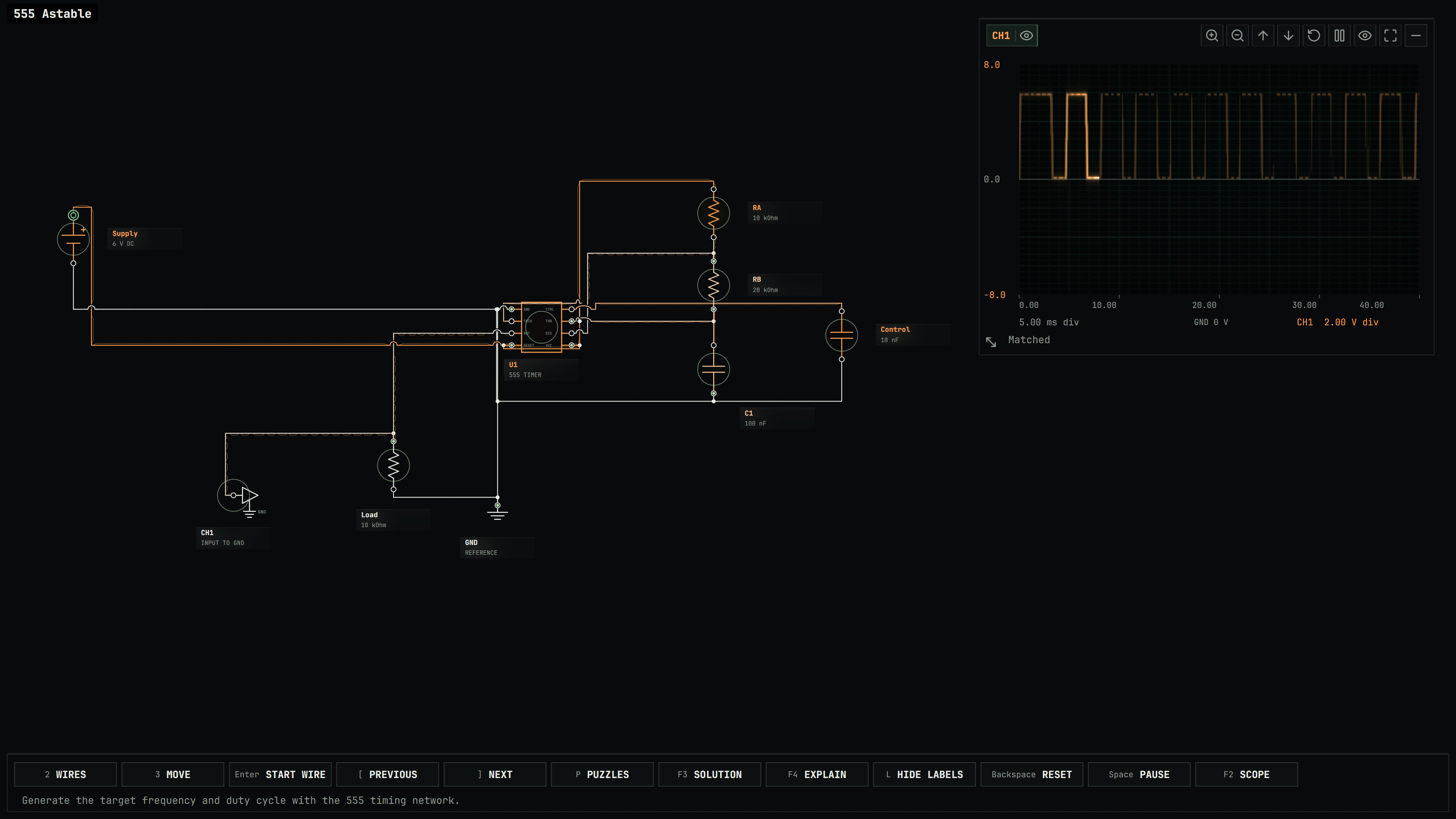1456x819 pixels.
Task: Shift scope trace downward with down arrow
Action: click(x=1288, y=36)
